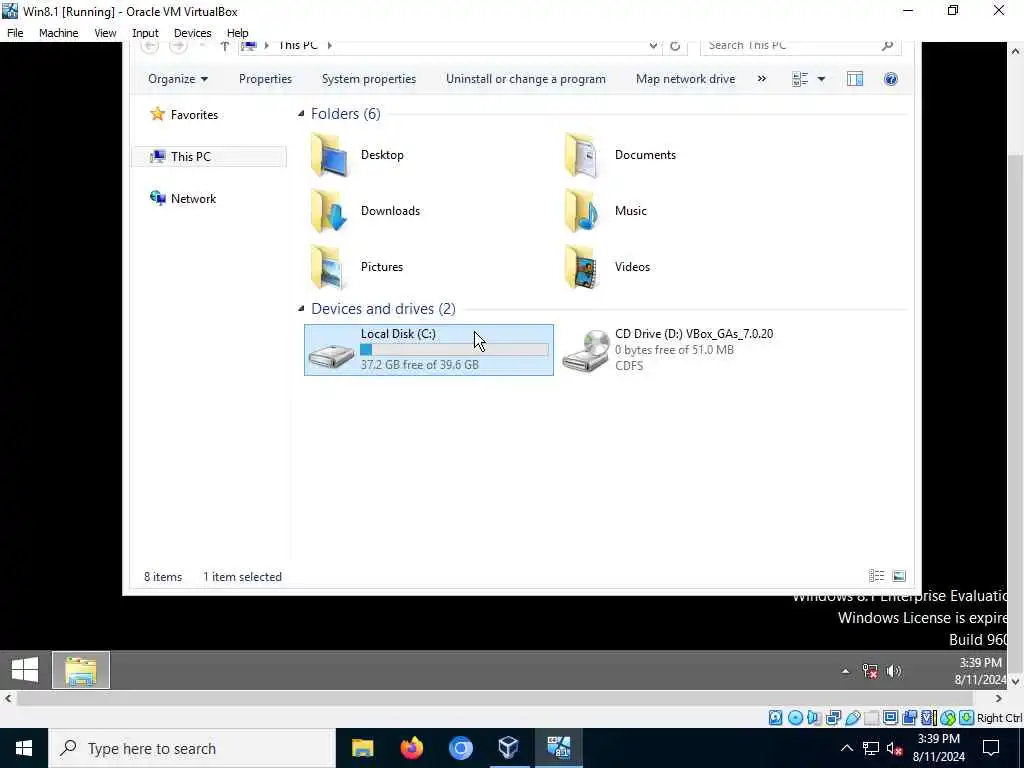Click the Explorer help question mark icon
The height and width of the screenshot is (768, 1024).
[891, 79]
